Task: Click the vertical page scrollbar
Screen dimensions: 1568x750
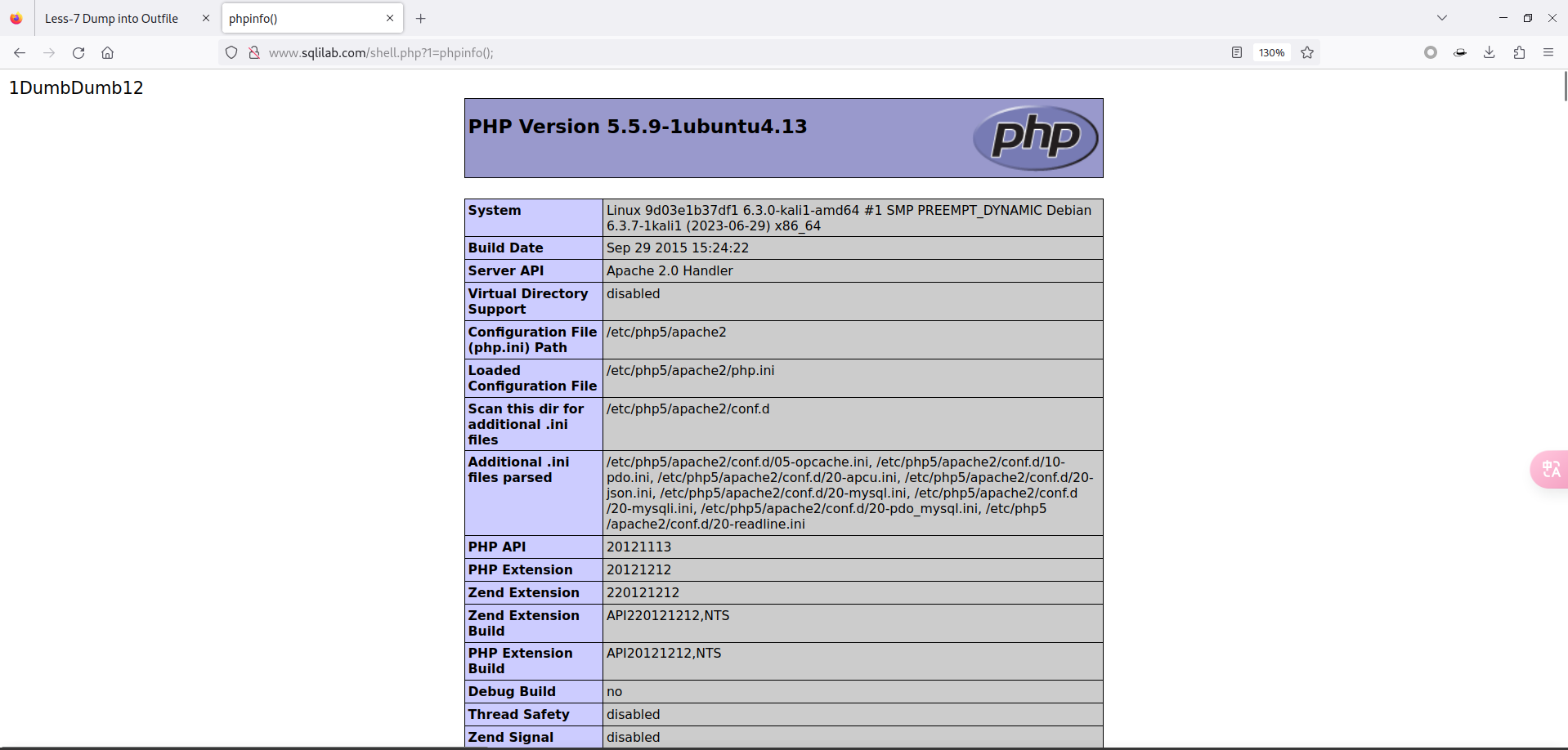Action: 1565,86
